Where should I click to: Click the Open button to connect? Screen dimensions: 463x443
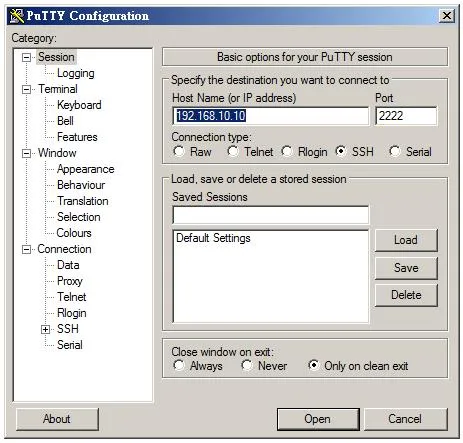[x=318, y=419]
